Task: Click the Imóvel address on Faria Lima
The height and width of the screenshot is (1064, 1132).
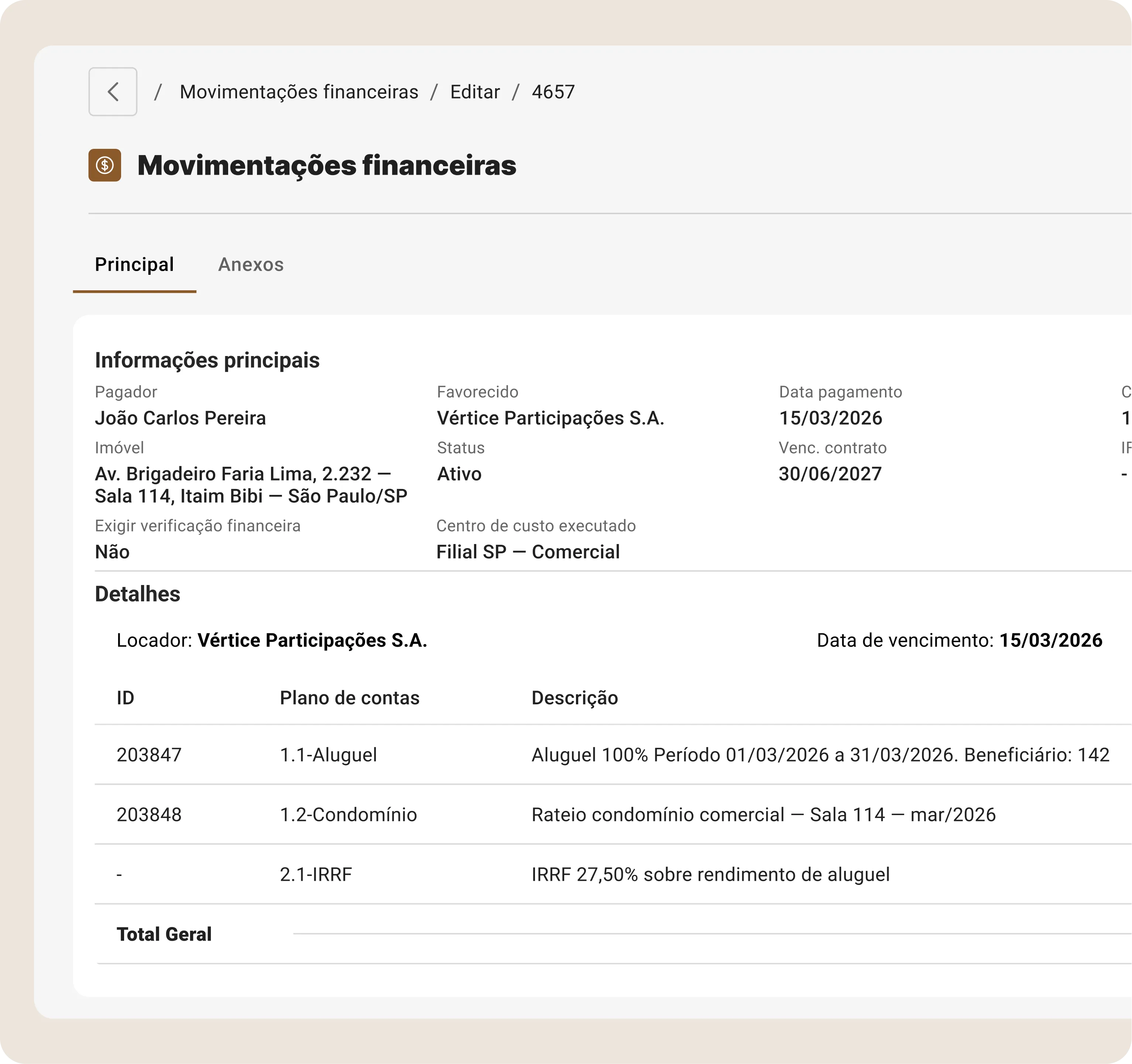Action: (251, 485)
